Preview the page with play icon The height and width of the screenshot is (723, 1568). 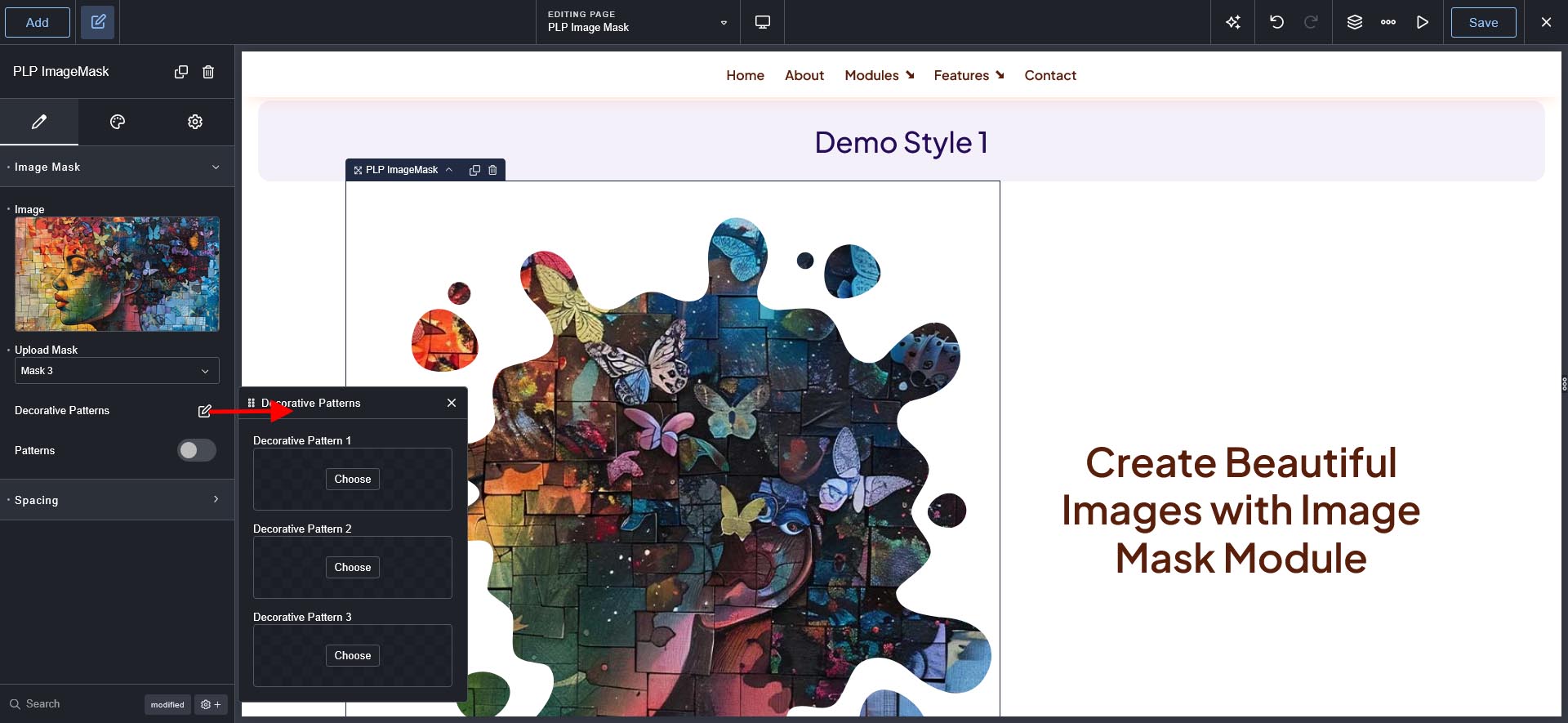(x=1422, y=22)
